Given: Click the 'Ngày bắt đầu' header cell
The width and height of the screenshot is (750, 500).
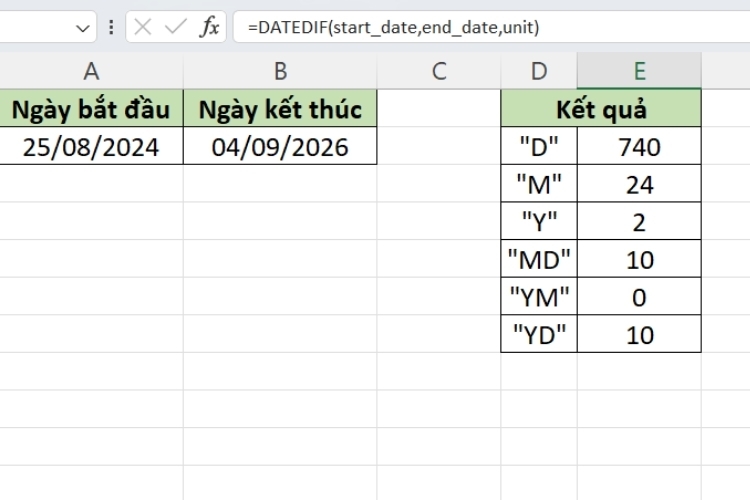Looking at the screenshot, I should click(91, 109).
